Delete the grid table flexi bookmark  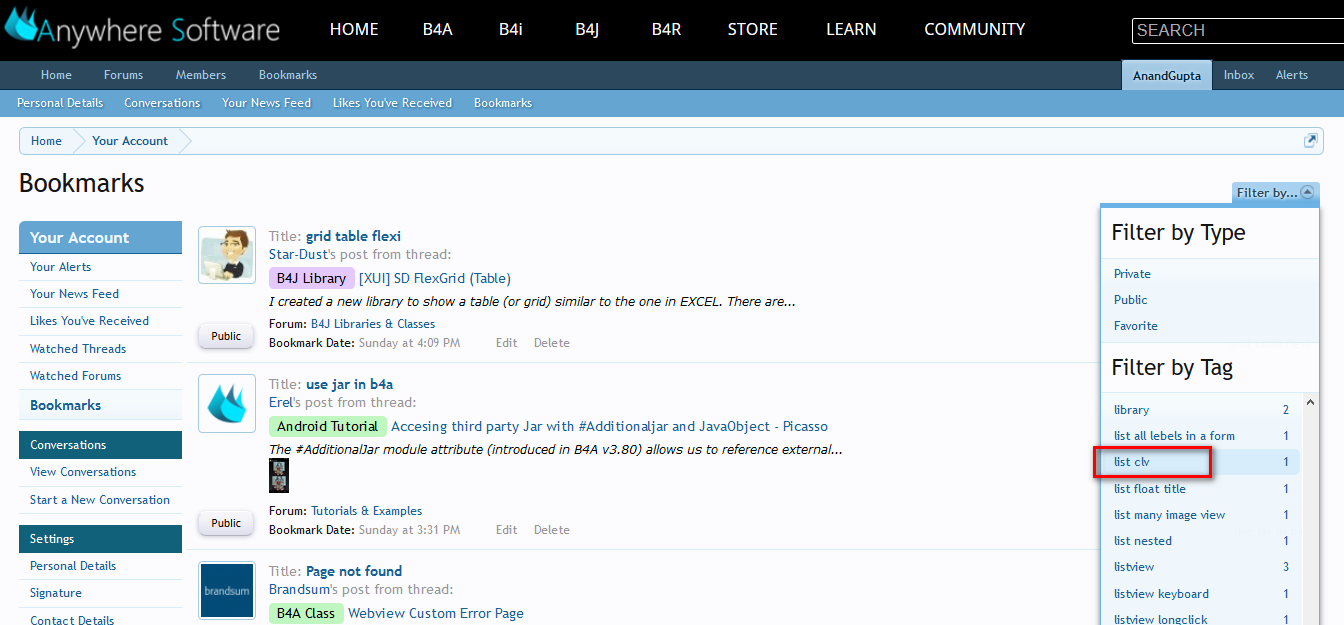click(551, 343)
